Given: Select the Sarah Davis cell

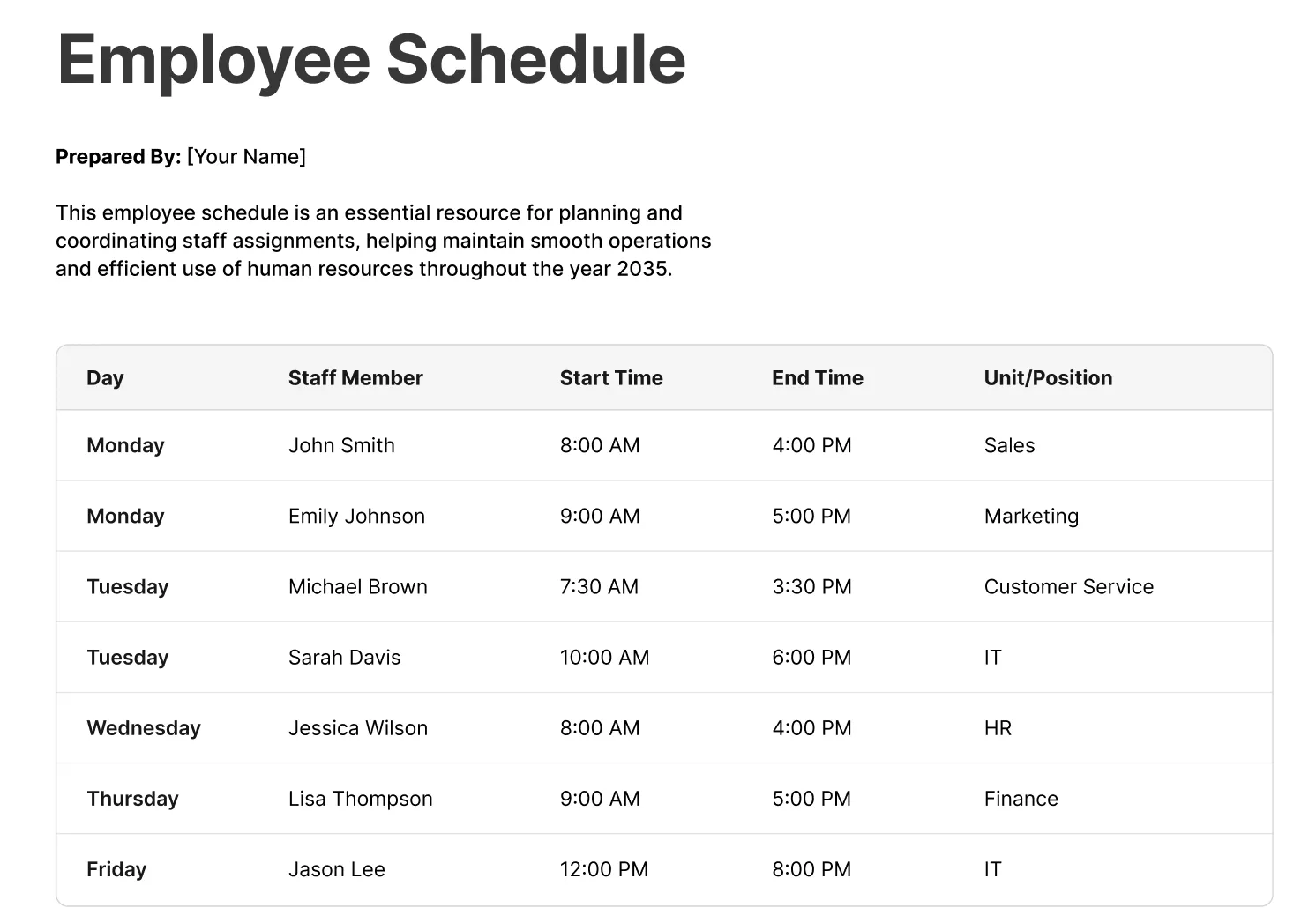Looking at the screenshot, I should (x=344, y=658).
